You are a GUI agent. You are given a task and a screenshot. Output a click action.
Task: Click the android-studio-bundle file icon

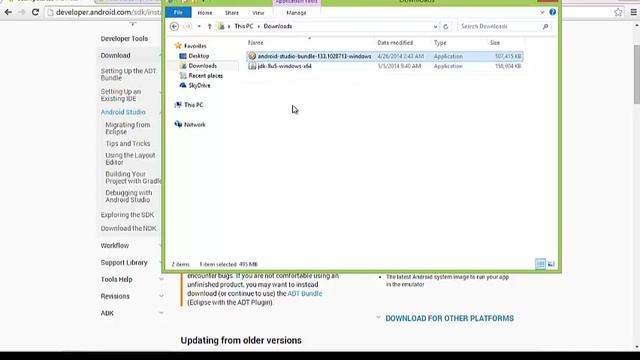coord(252,56)
